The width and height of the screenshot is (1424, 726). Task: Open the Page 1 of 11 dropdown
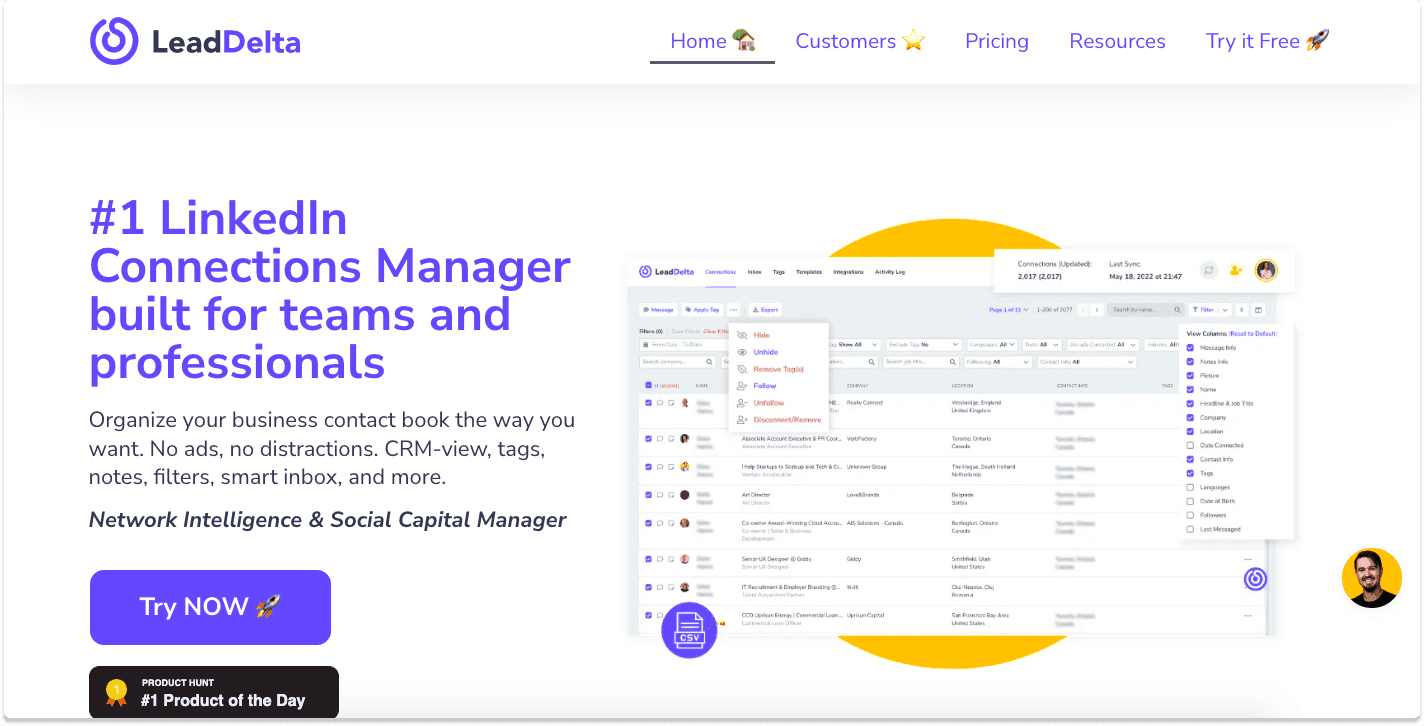coord(1011,310)
